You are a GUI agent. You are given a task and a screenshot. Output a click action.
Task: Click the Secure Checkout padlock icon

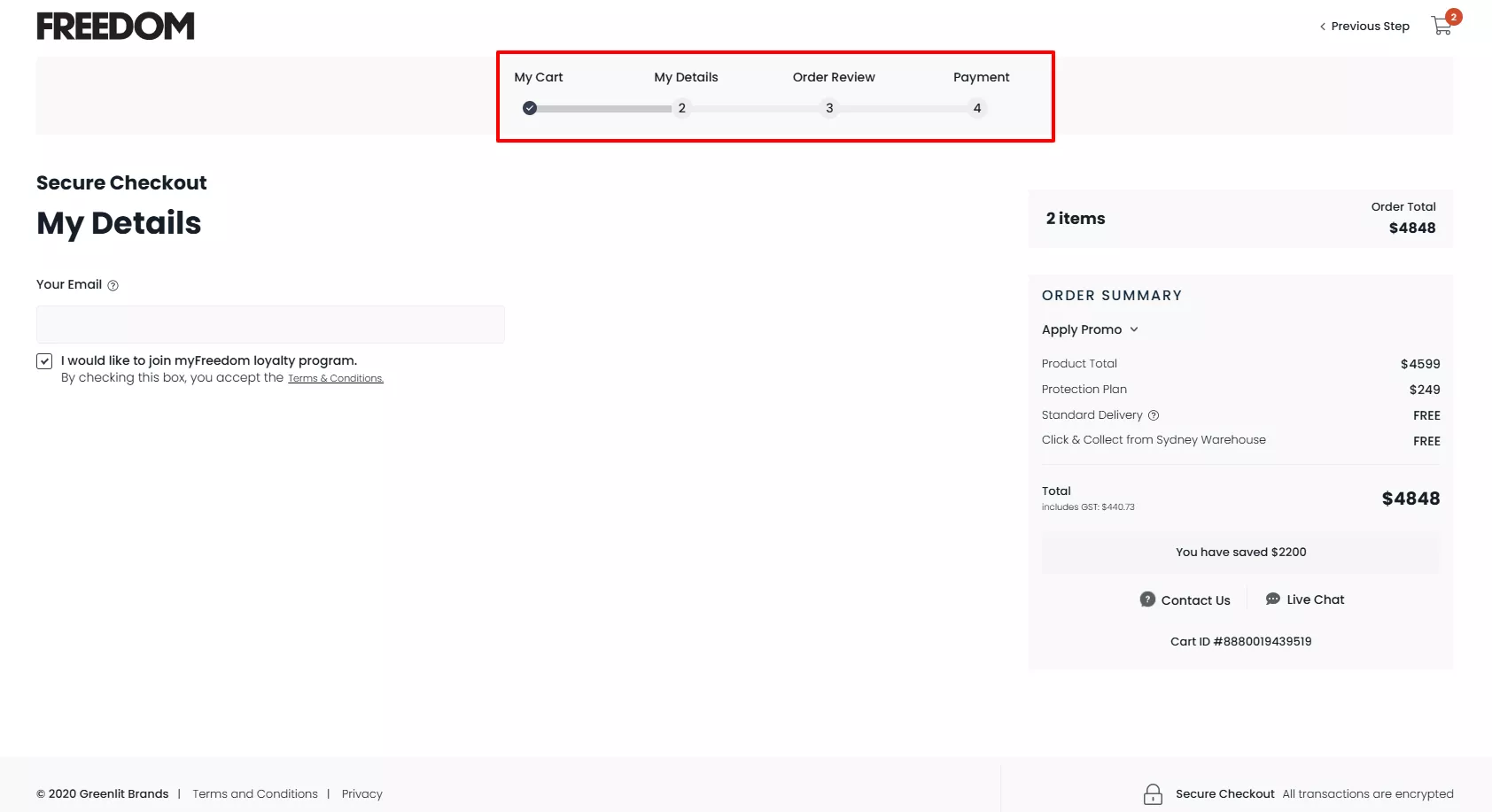[x=1153, y=793]
